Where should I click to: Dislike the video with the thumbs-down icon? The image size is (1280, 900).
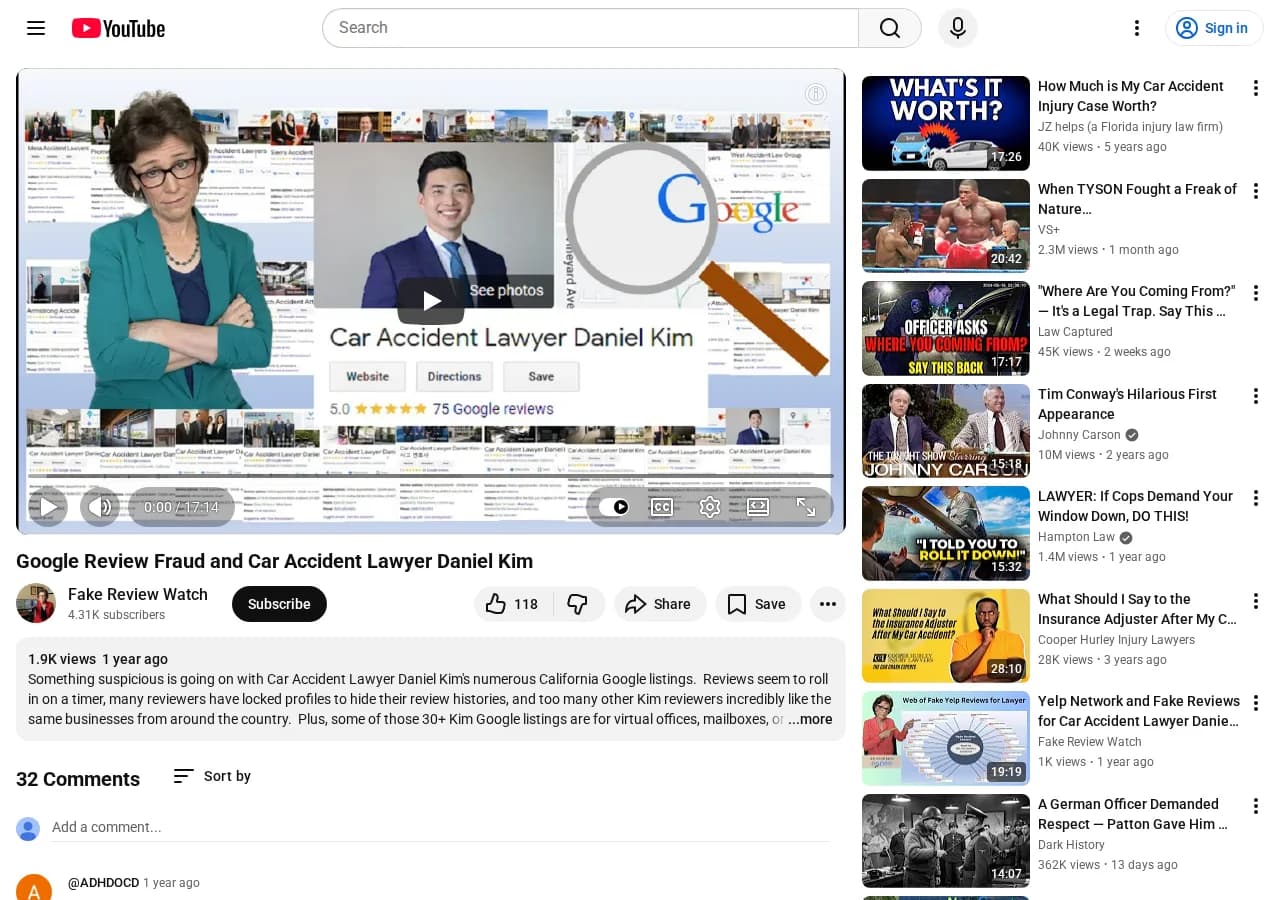coord(578,603)
